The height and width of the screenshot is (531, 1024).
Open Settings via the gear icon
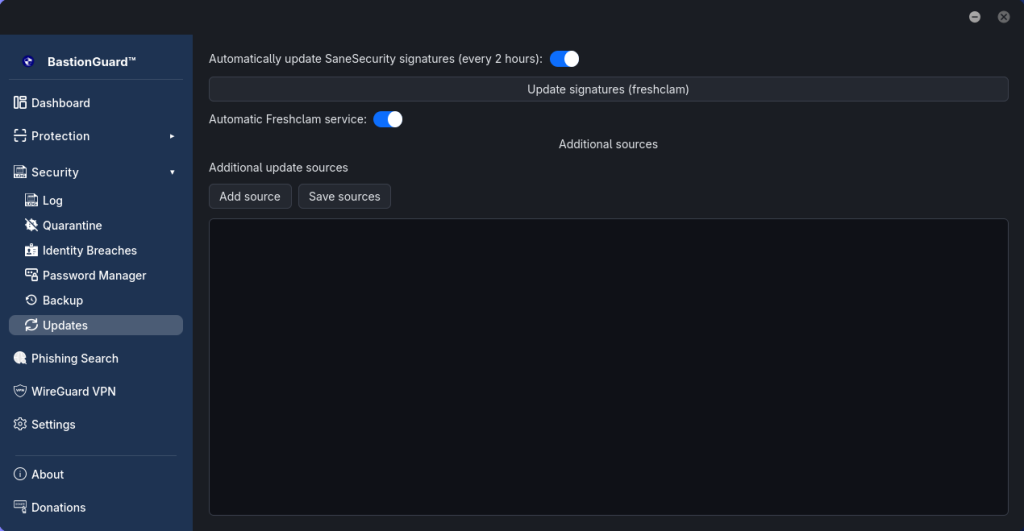[x=20, y=424]
